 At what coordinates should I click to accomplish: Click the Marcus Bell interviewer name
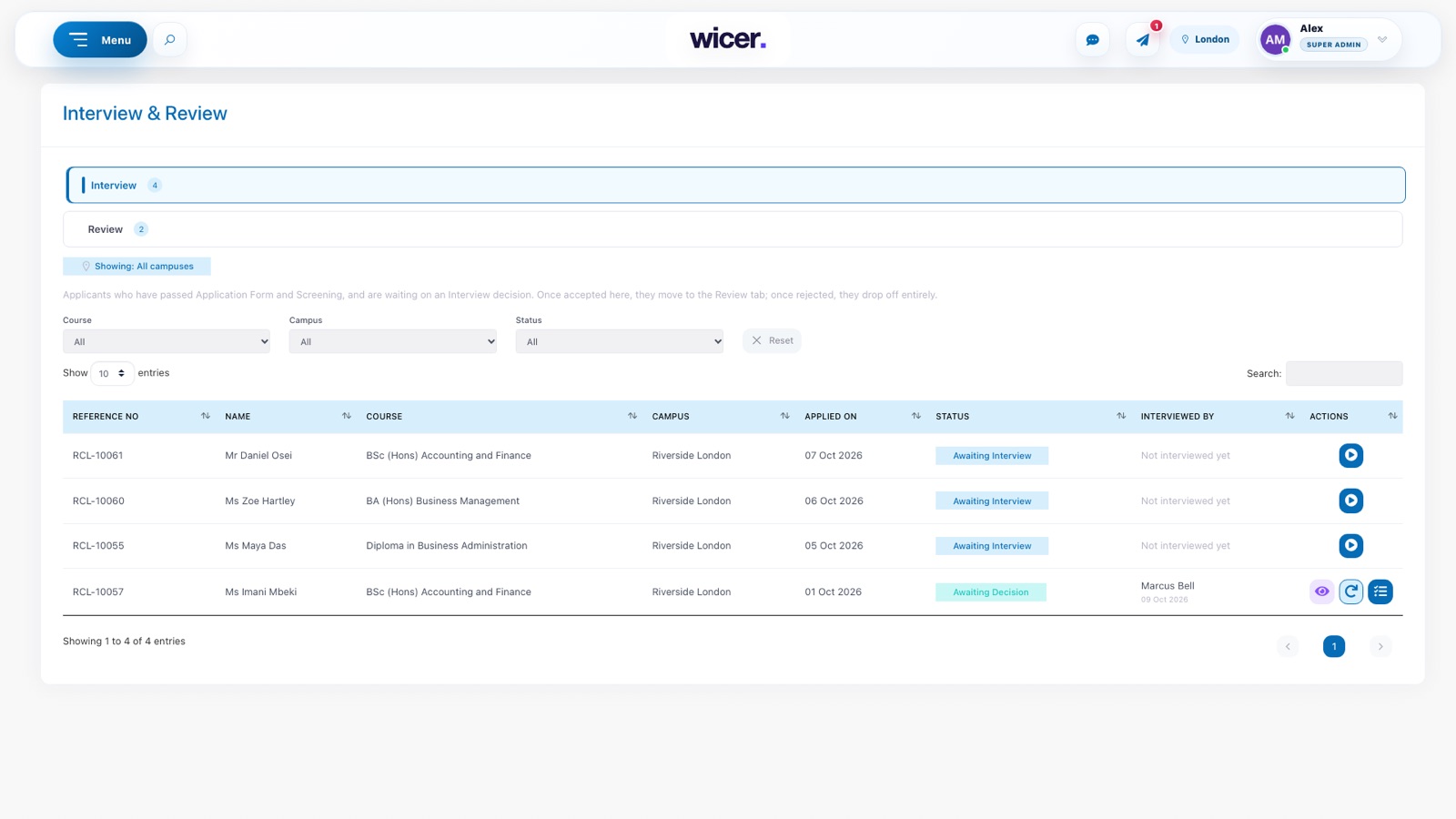tap(1168, 586)
